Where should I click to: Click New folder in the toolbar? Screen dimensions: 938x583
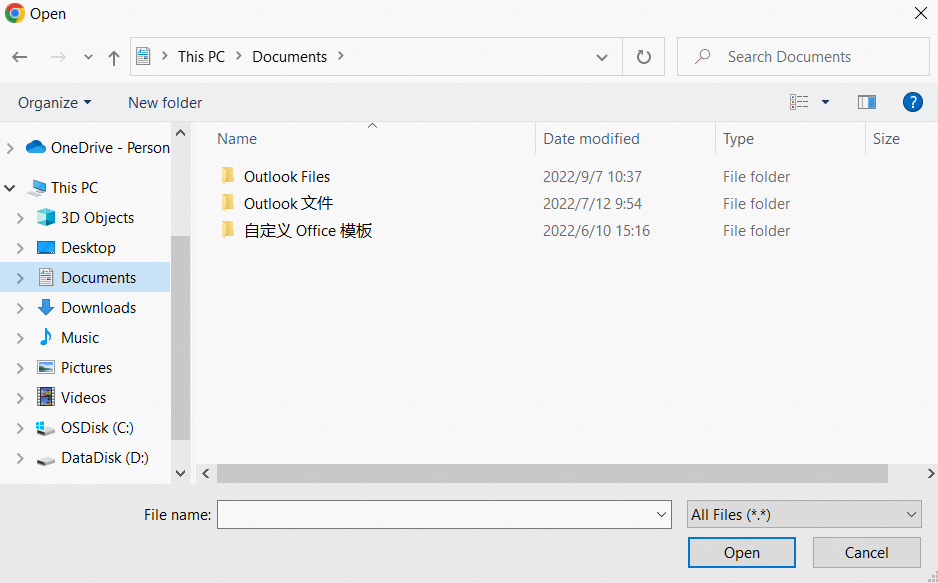coord(165,103)
